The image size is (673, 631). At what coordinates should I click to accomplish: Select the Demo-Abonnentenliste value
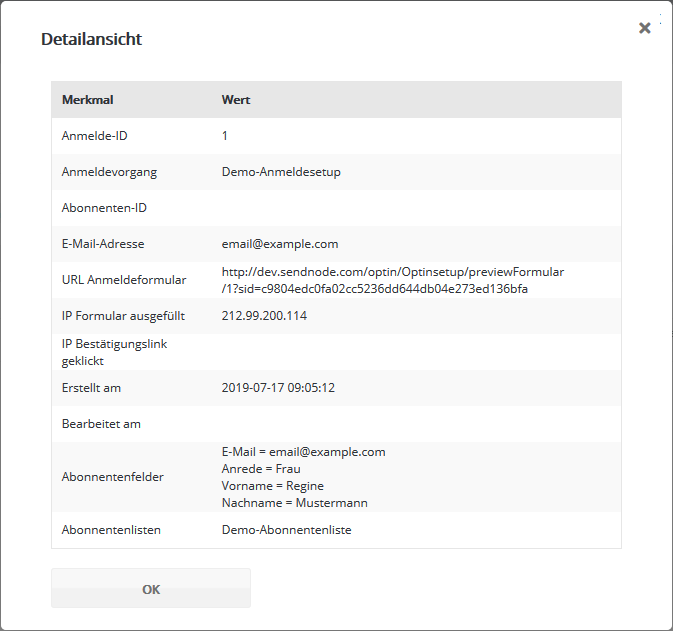coord(288,531)
